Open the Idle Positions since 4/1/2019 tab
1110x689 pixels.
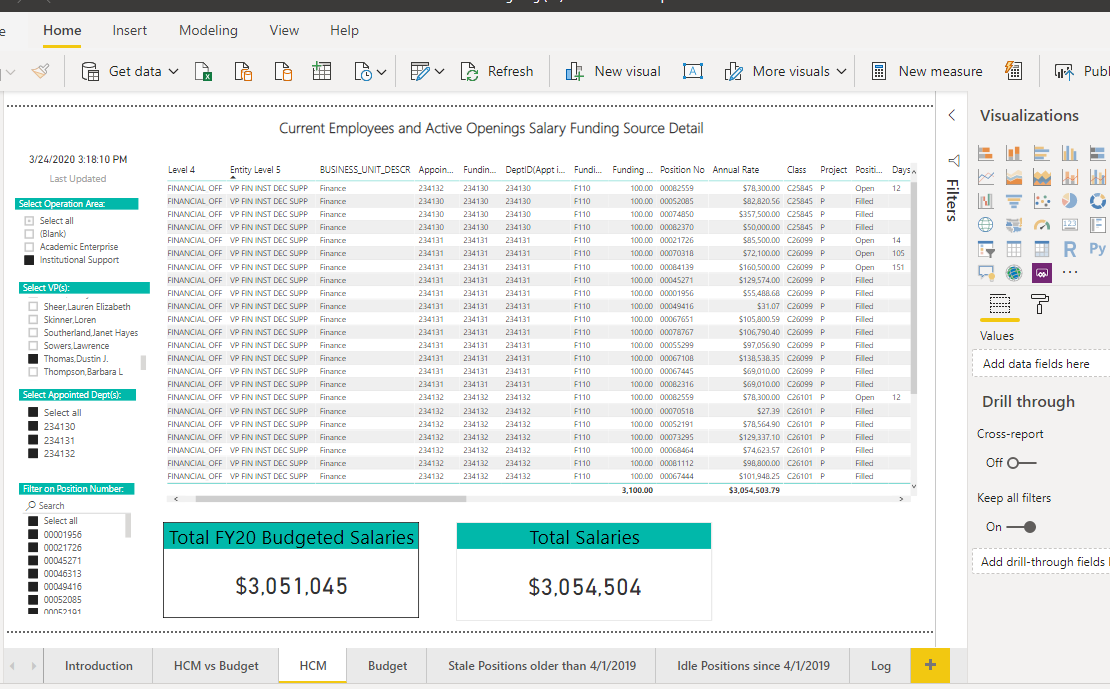(753, 666)
